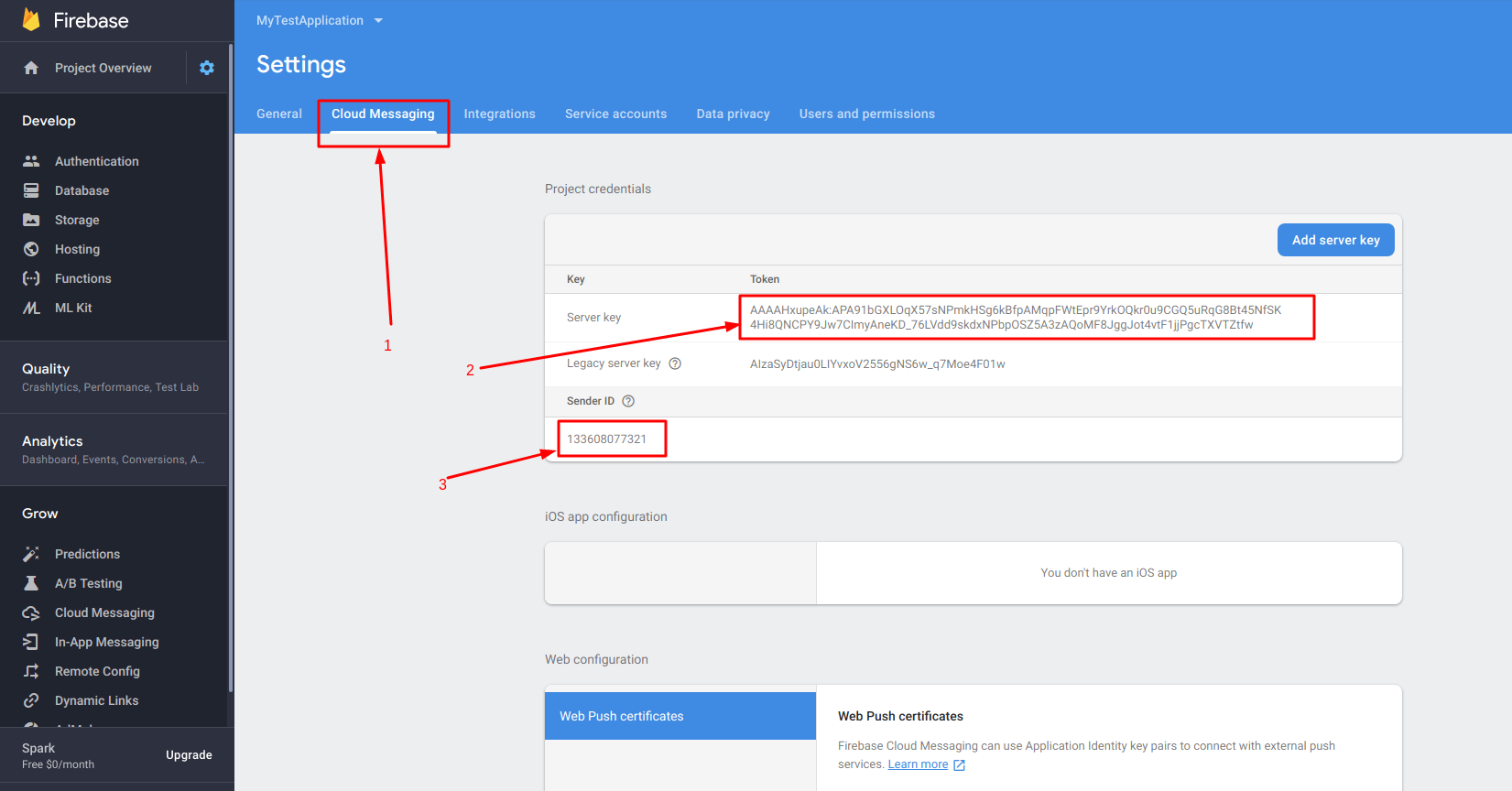Click the Server key token text

[x=1016, y=317]
